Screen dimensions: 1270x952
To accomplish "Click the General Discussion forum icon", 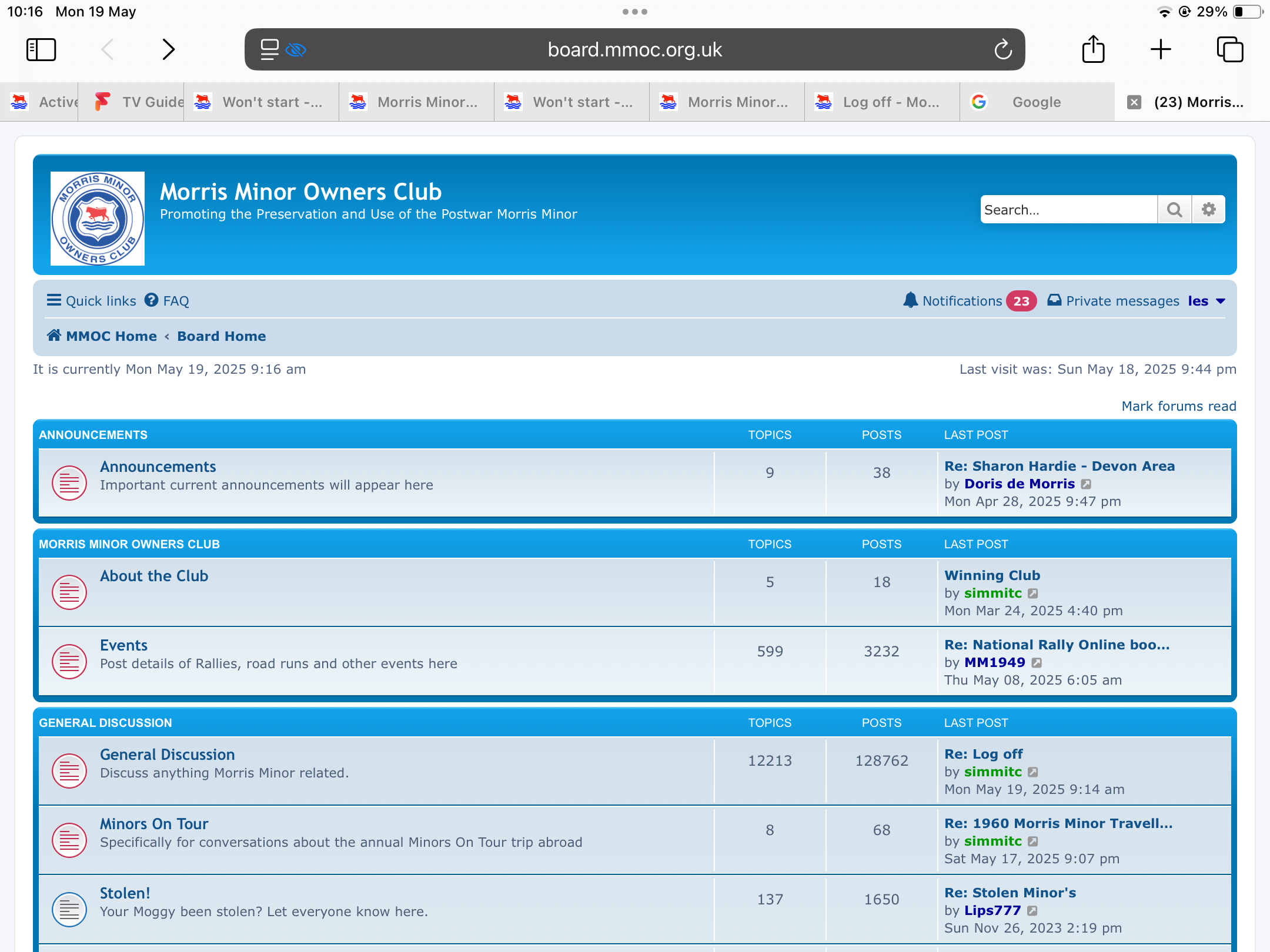I will [69, 771].
